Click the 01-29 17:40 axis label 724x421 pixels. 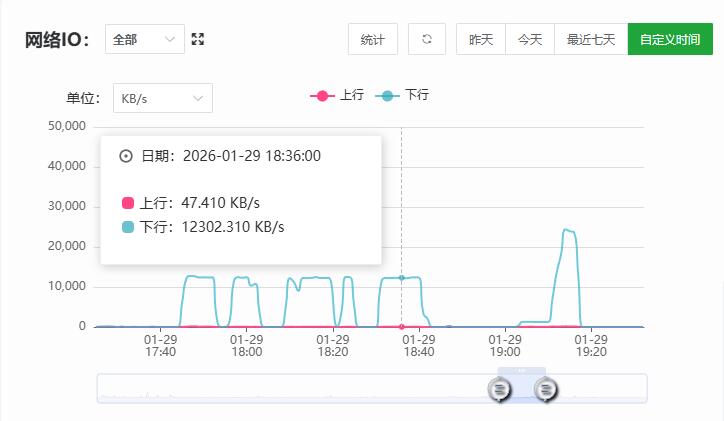click(x=161, y=346)
